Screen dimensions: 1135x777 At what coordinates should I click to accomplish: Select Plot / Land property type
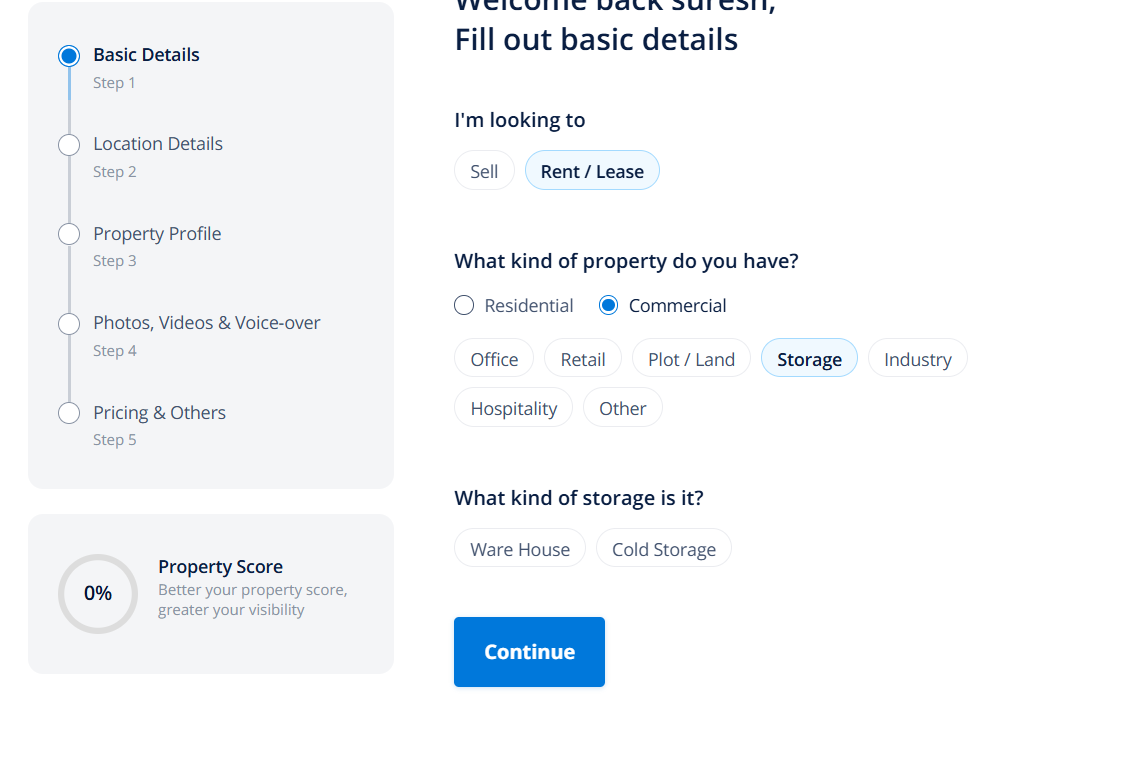point(691,359)
